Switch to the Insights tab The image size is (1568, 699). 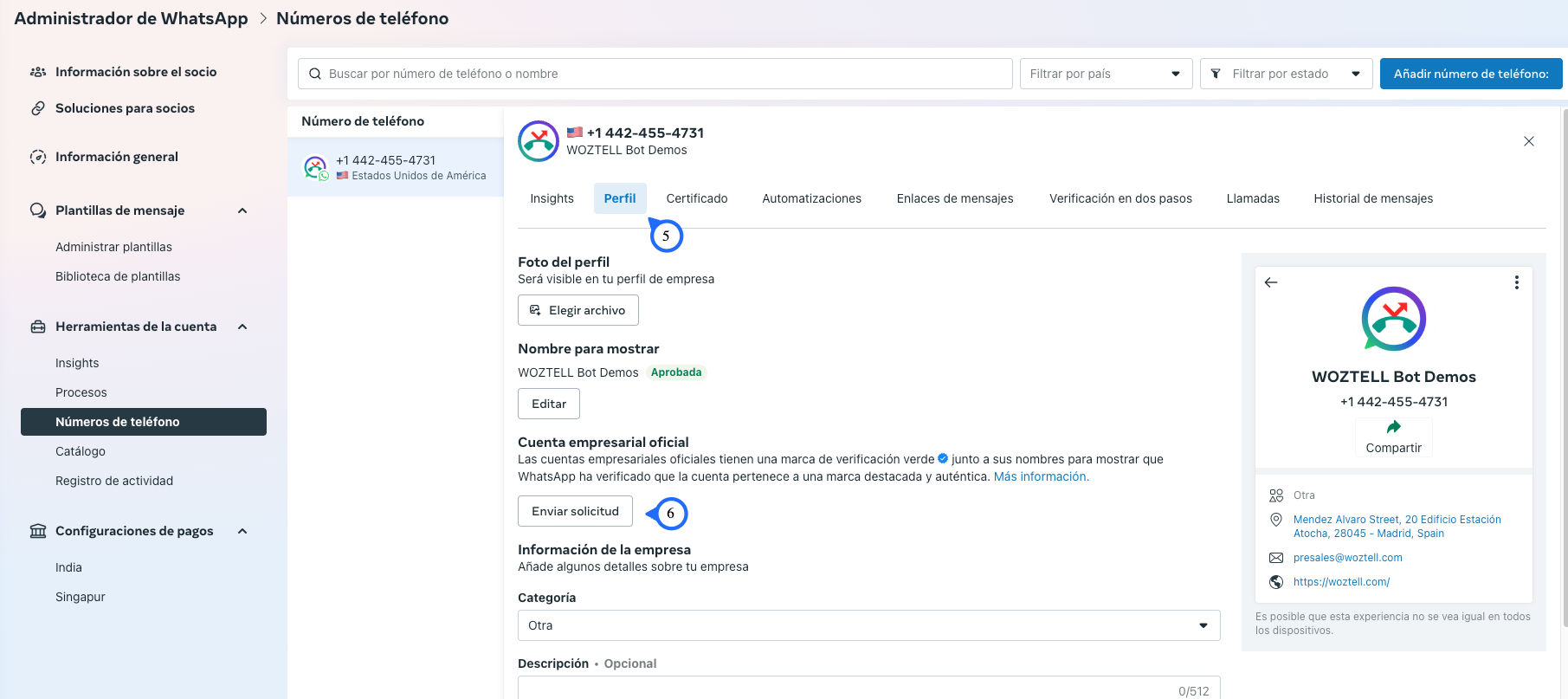pyautogui.click(x=552, y=198)
